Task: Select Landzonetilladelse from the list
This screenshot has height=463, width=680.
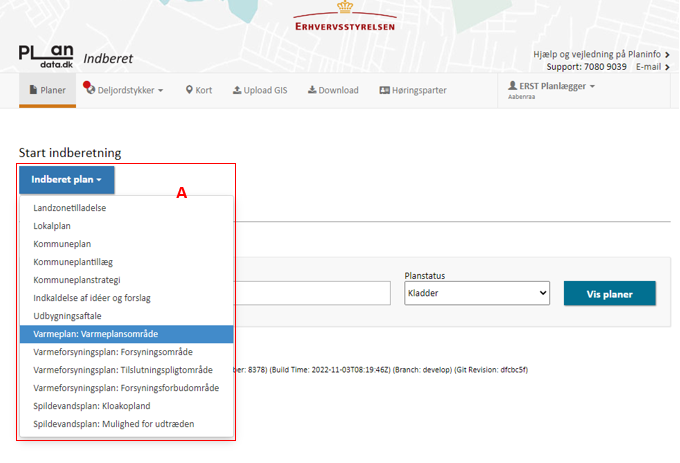Action: [x=70, y=208]
